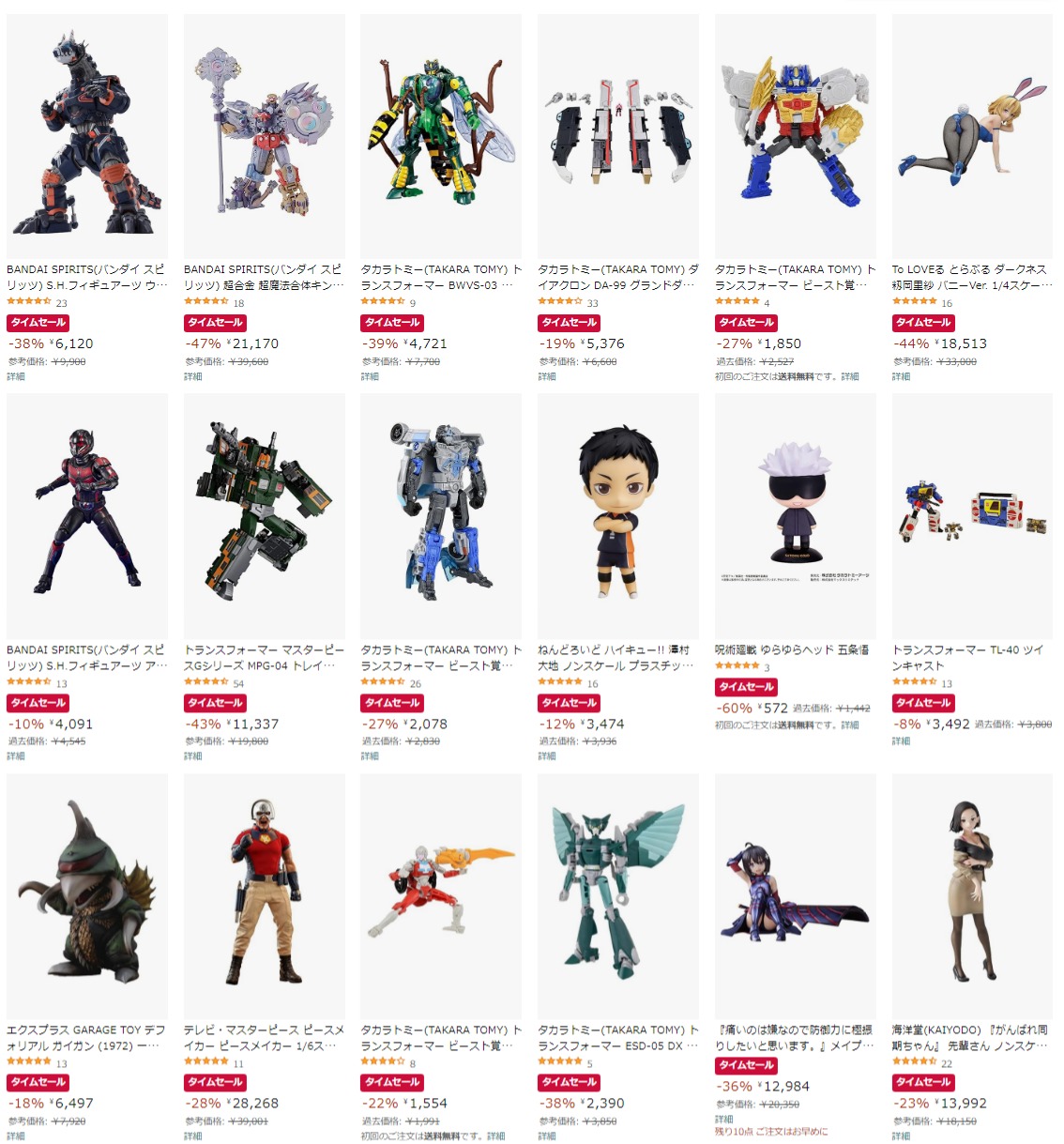Click star rating of Transformers MPG-04 Trainbot
The height and width of the screenshot is (1144, 1064).
[x=206, y=682]
